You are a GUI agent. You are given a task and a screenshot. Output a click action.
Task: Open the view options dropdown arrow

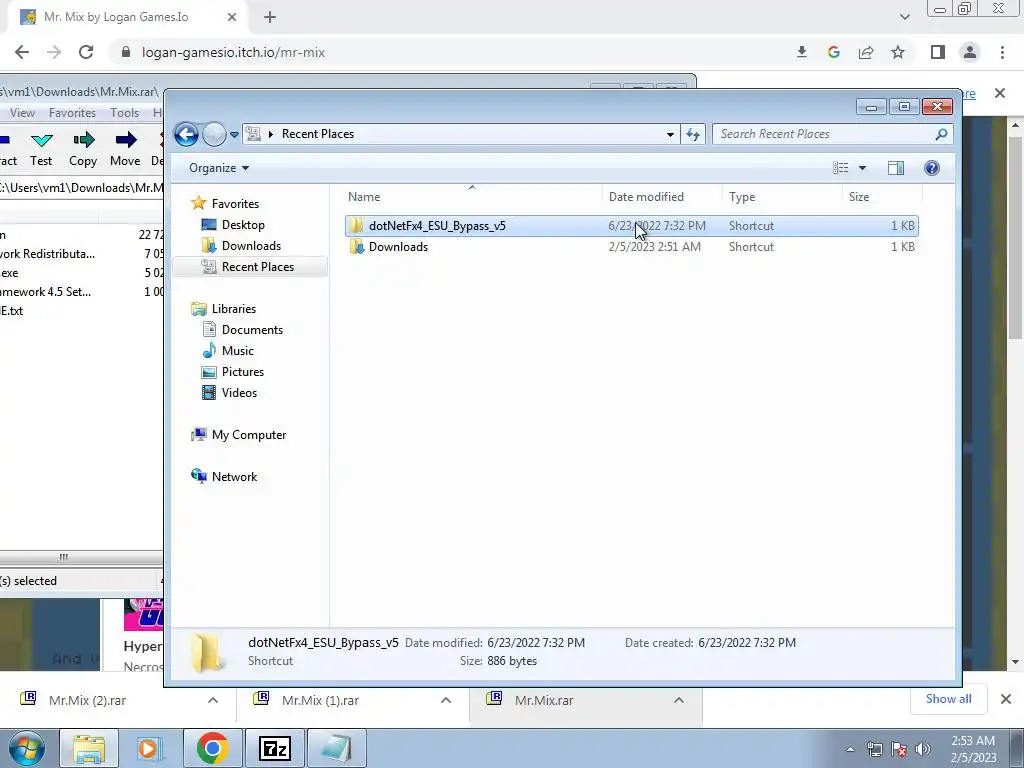(862, 168)
